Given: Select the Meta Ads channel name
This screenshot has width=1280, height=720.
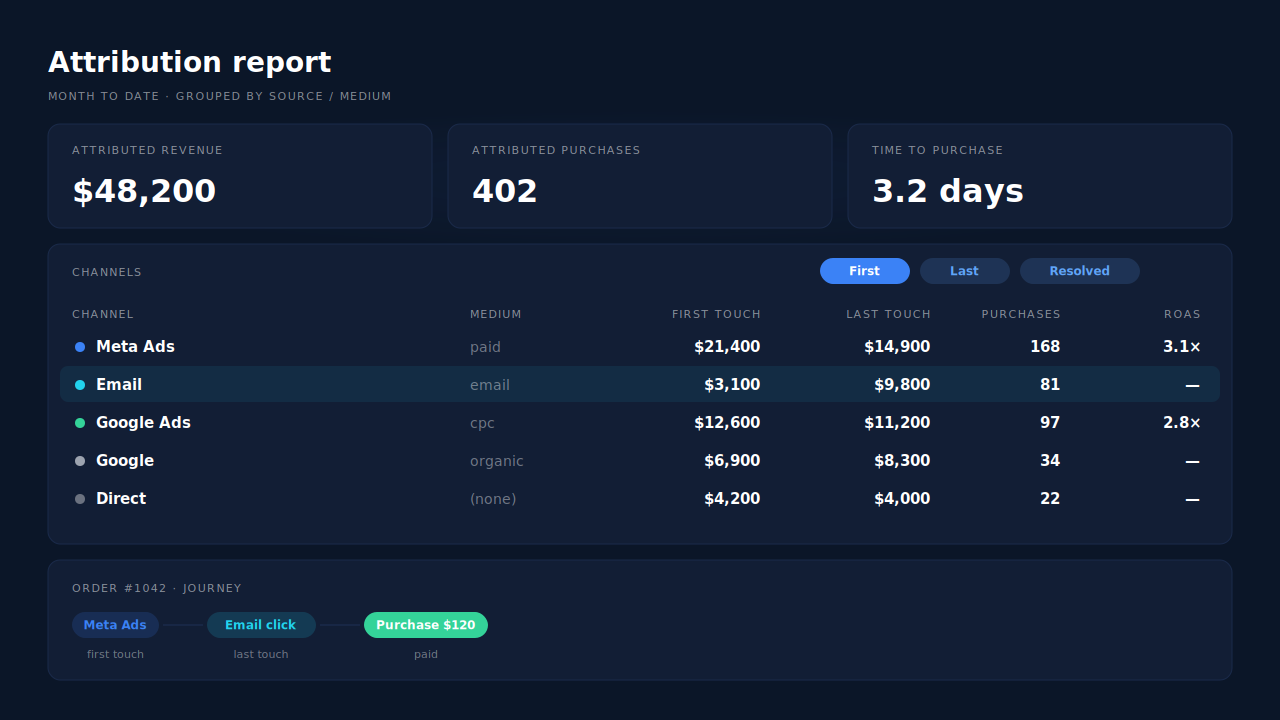Looking at the screenshot, I should tap(135, 347).
